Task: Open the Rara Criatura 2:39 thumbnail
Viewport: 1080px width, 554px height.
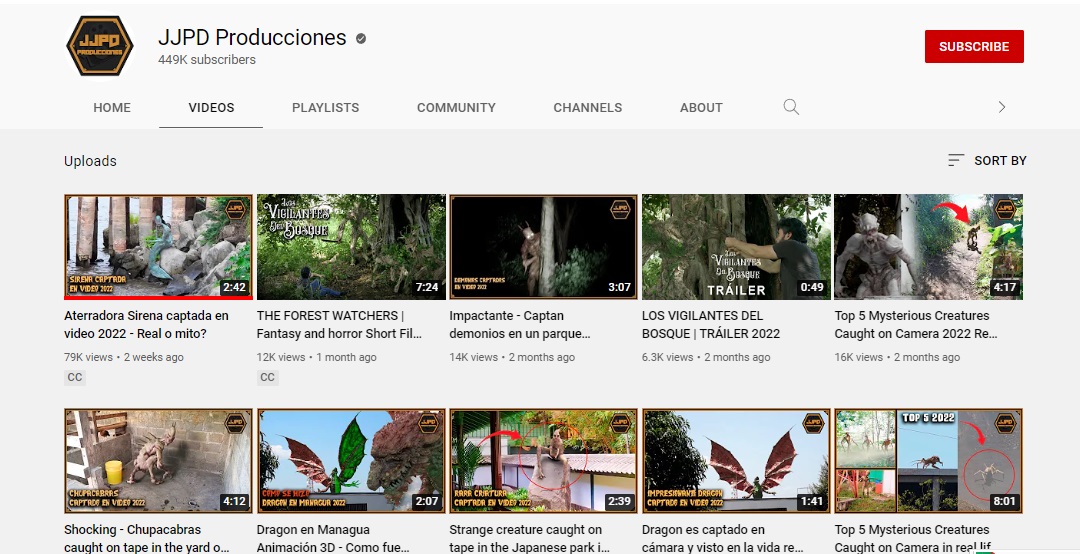Action: pyautogui.click(x=543, y=461)
